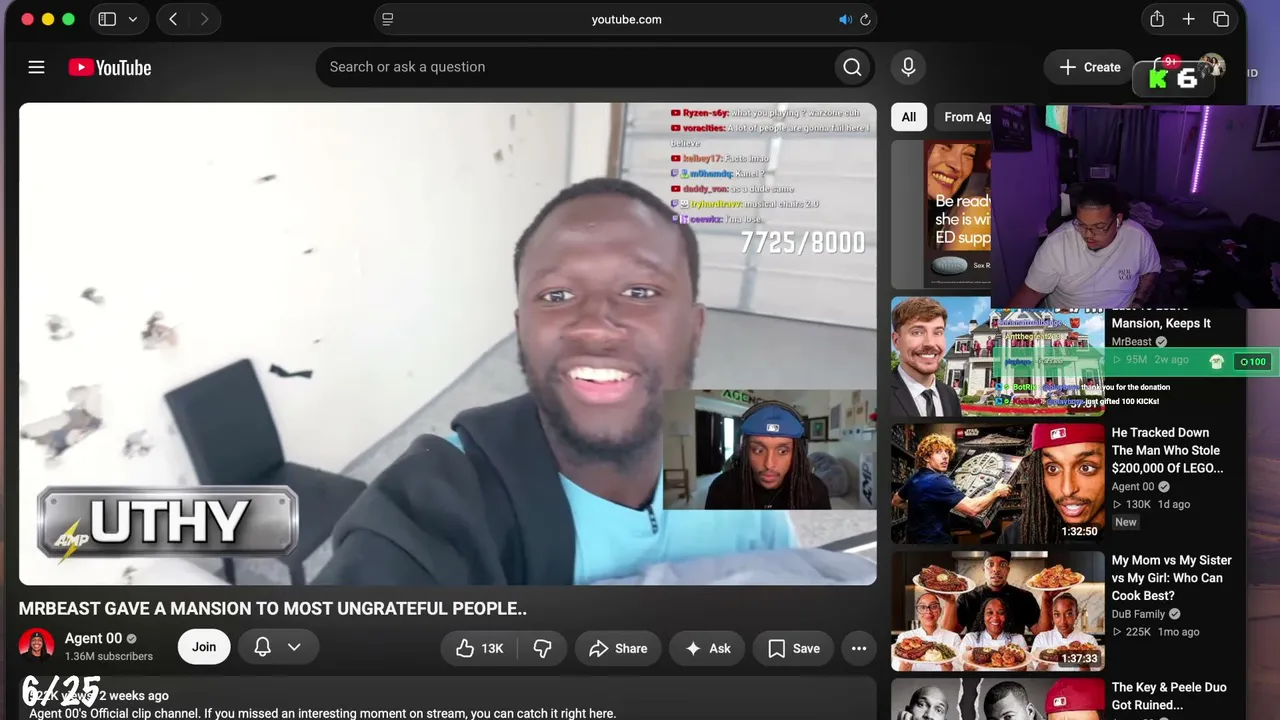This screenshot has height=720, width=1280.
Task: Share this video
Action: (x=618, y=648)
